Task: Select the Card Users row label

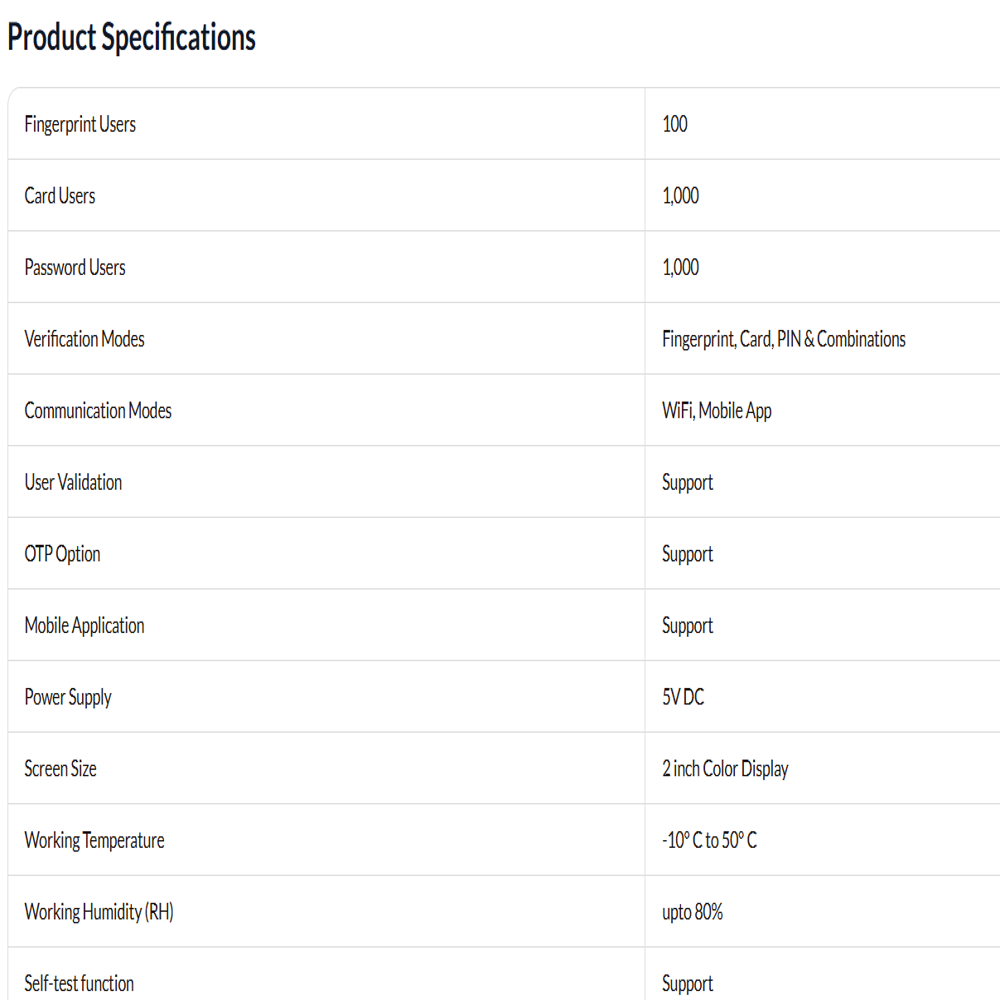Action: (x=60, y=196)
